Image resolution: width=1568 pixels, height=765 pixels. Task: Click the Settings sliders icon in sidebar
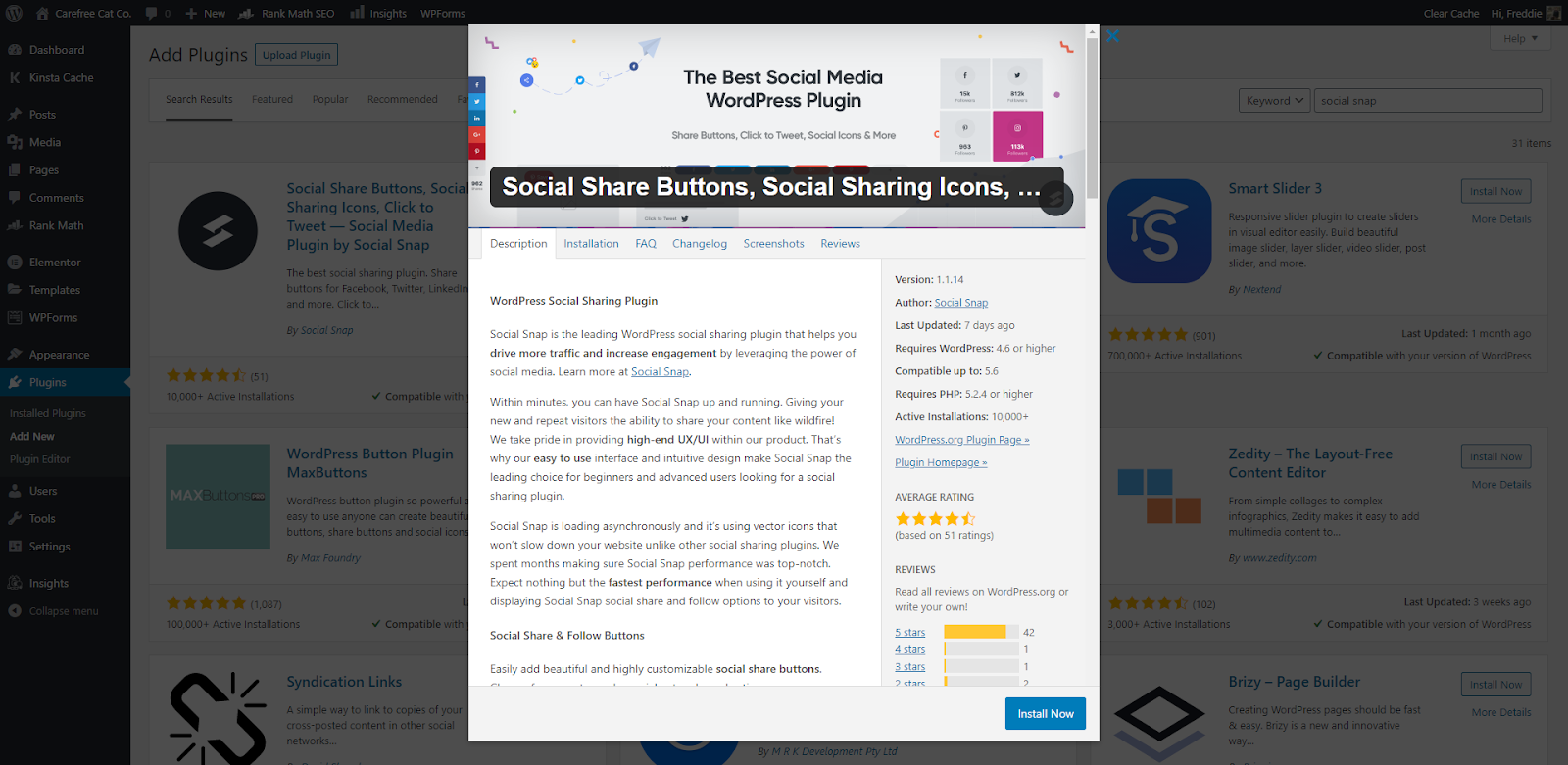(x=15, y=547)
